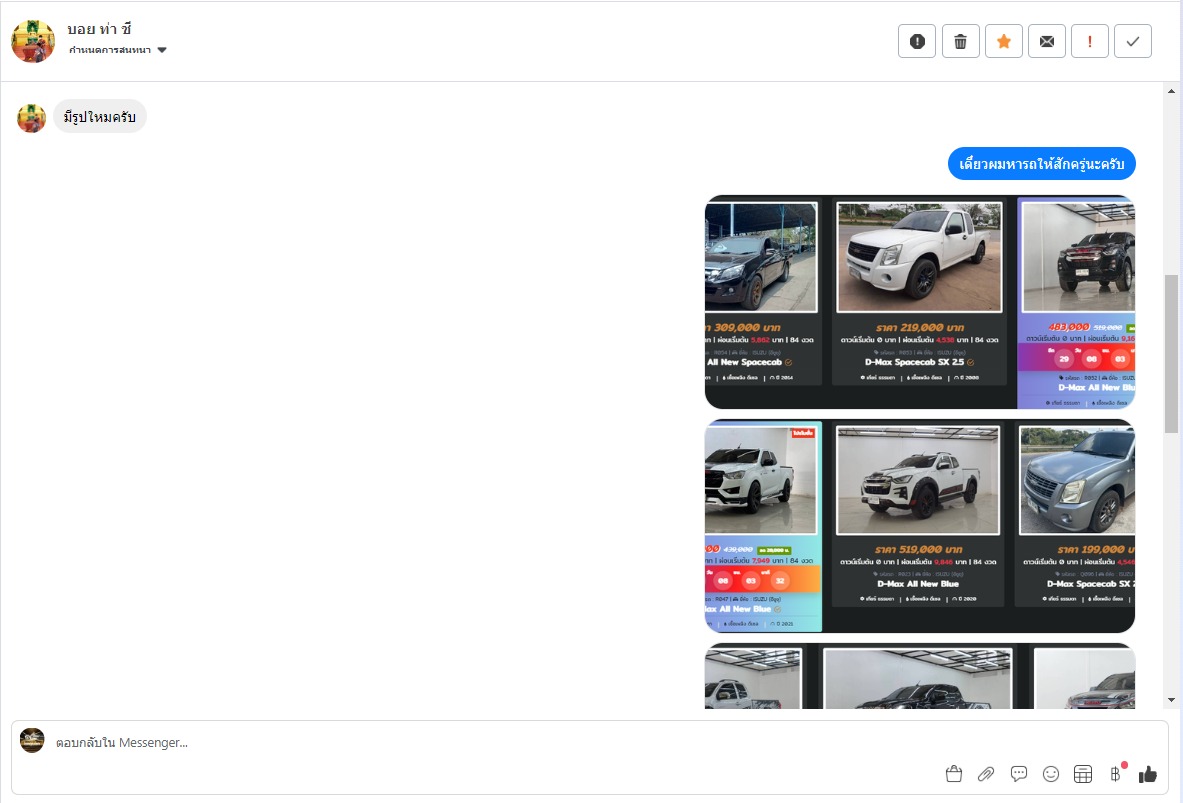Mark conversation as unread with envelope icon
The height and width of the screenshot is (803, 1183).
pyautogui.click(x=1046, y=42)
